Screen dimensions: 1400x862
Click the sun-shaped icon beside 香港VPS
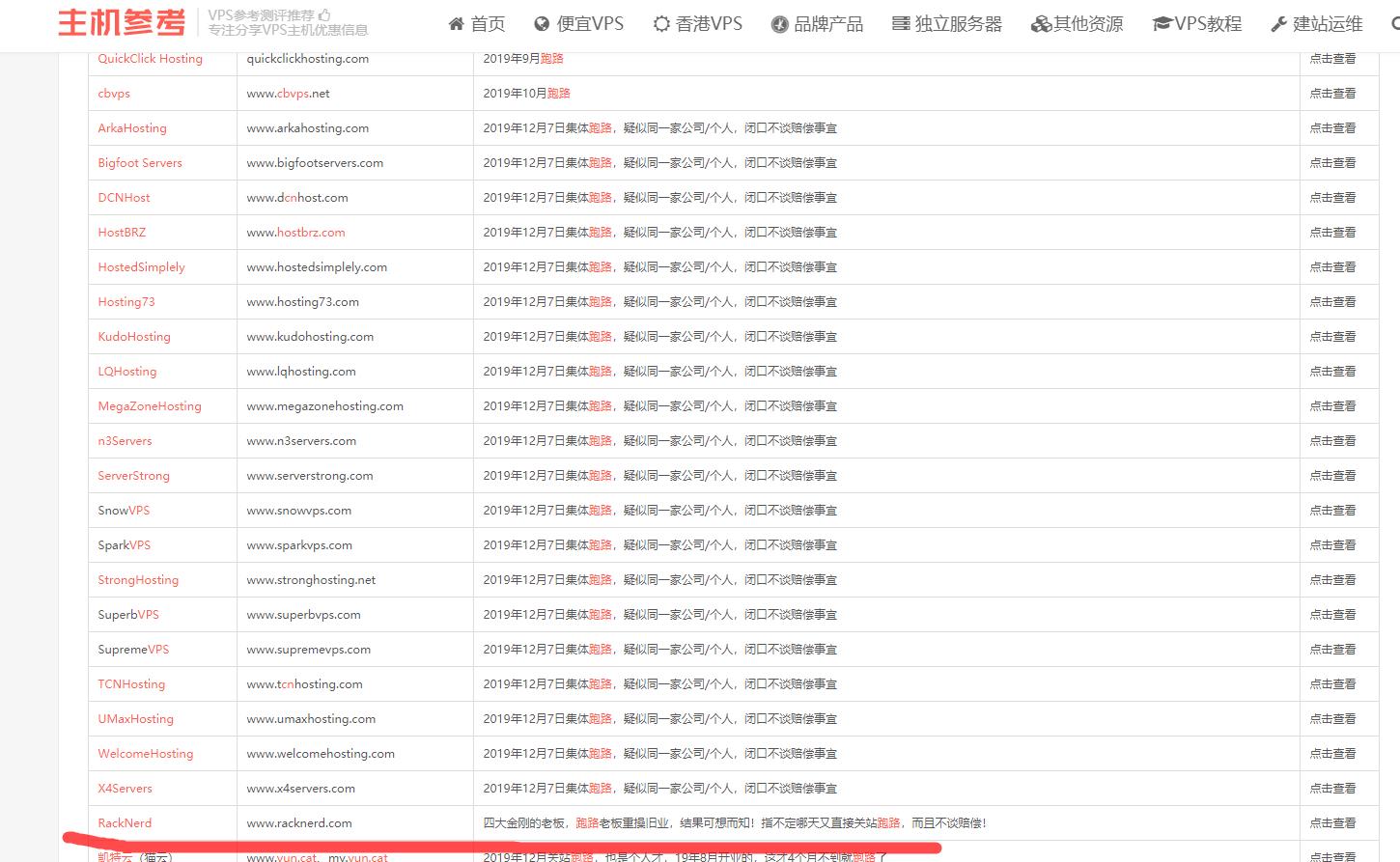[661, 24]
